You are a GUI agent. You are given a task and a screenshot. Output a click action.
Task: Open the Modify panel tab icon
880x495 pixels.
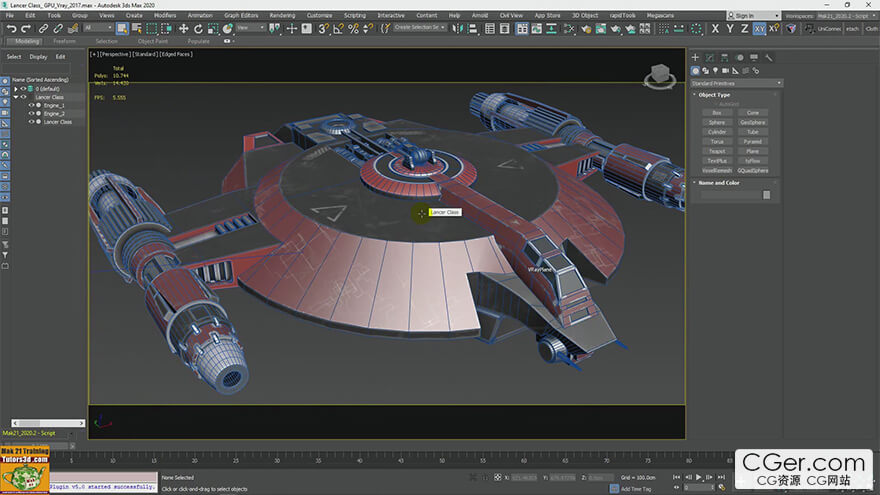pyautogui.click(x=710, y=57)
